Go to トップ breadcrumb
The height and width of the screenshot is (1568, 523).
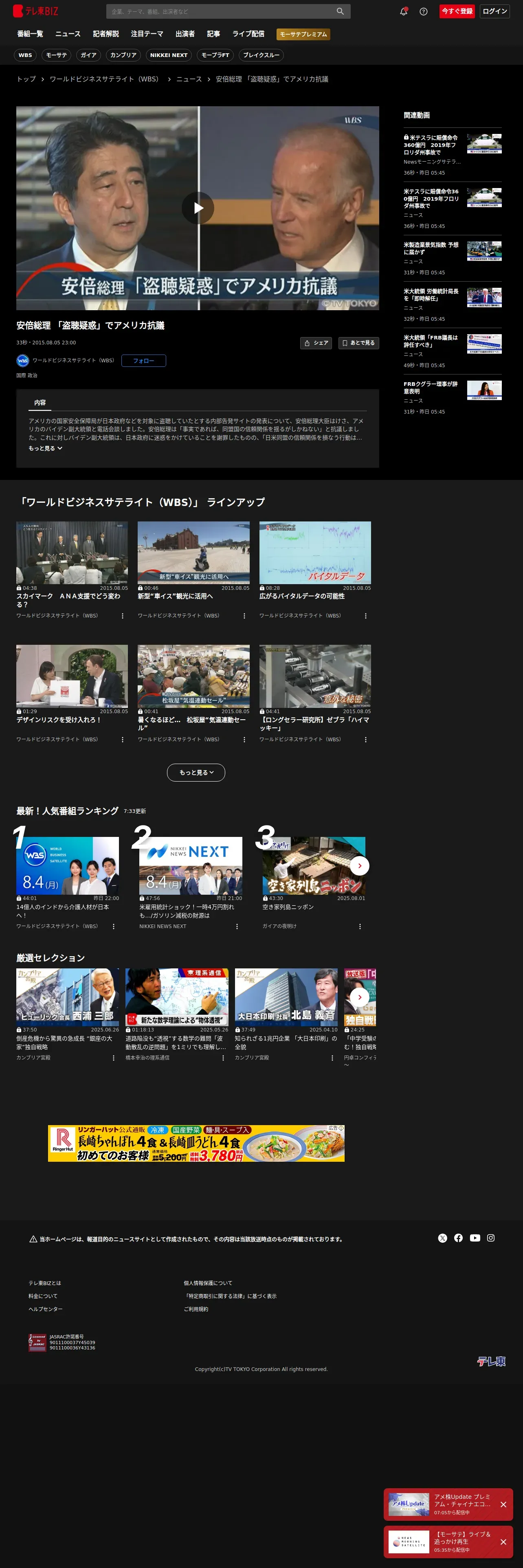pos(26,79)
